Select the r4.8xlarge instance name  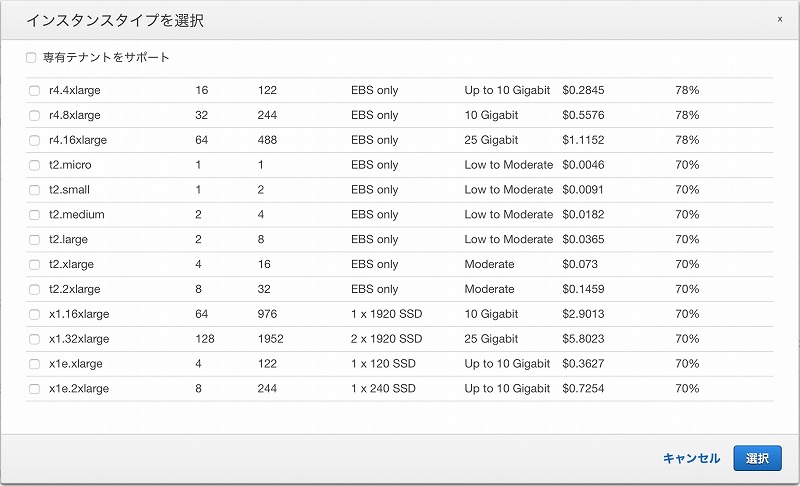point(74,115)
